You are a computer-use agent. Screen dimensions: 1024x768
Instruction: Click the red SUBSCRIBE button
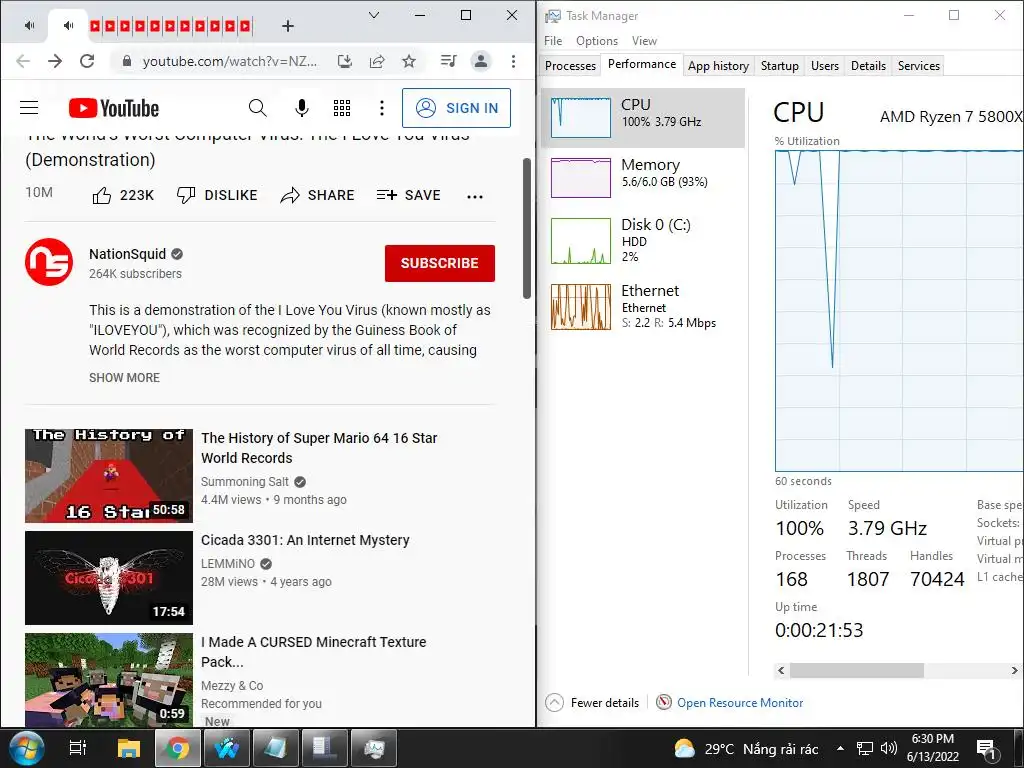click(440, 263)
